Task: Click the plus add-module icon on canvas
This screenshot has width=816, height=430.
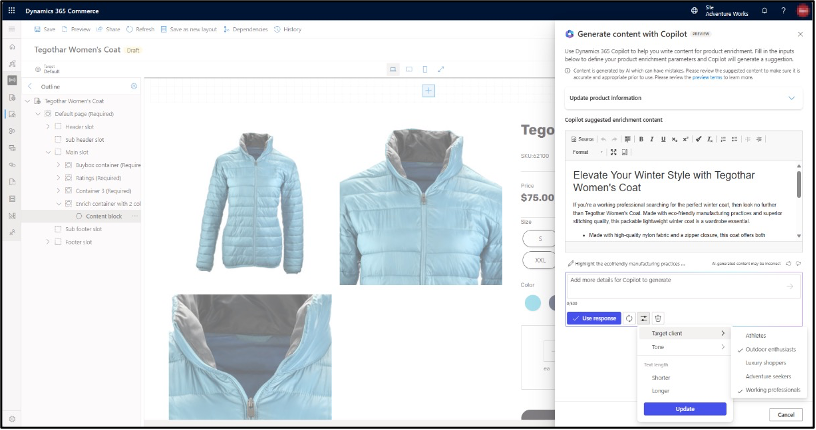Action: tap(428, 91)
